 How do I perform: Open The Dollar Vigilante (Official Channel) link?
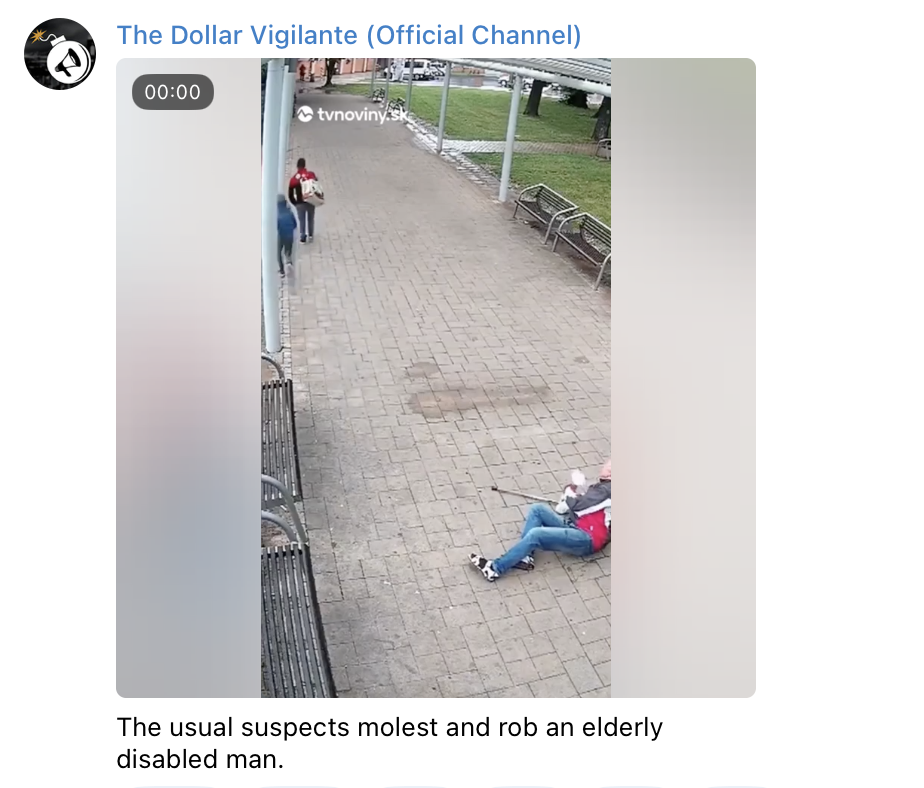349,35
